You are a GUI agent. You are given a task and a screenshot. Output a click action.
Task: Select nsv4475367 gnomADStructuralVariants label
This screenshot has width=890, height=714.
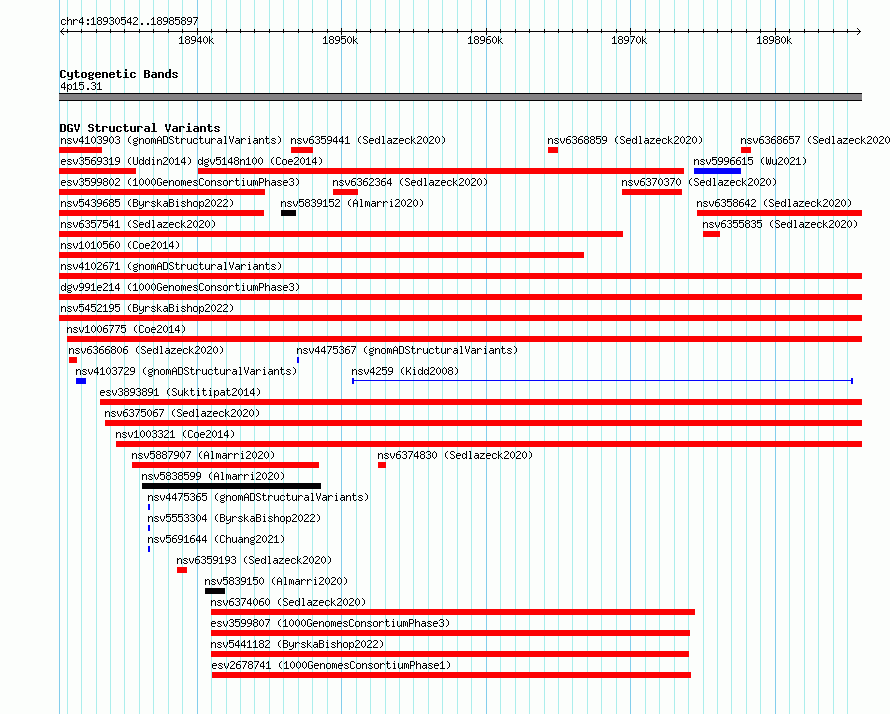pyautogui.click(x=407, y=350)
